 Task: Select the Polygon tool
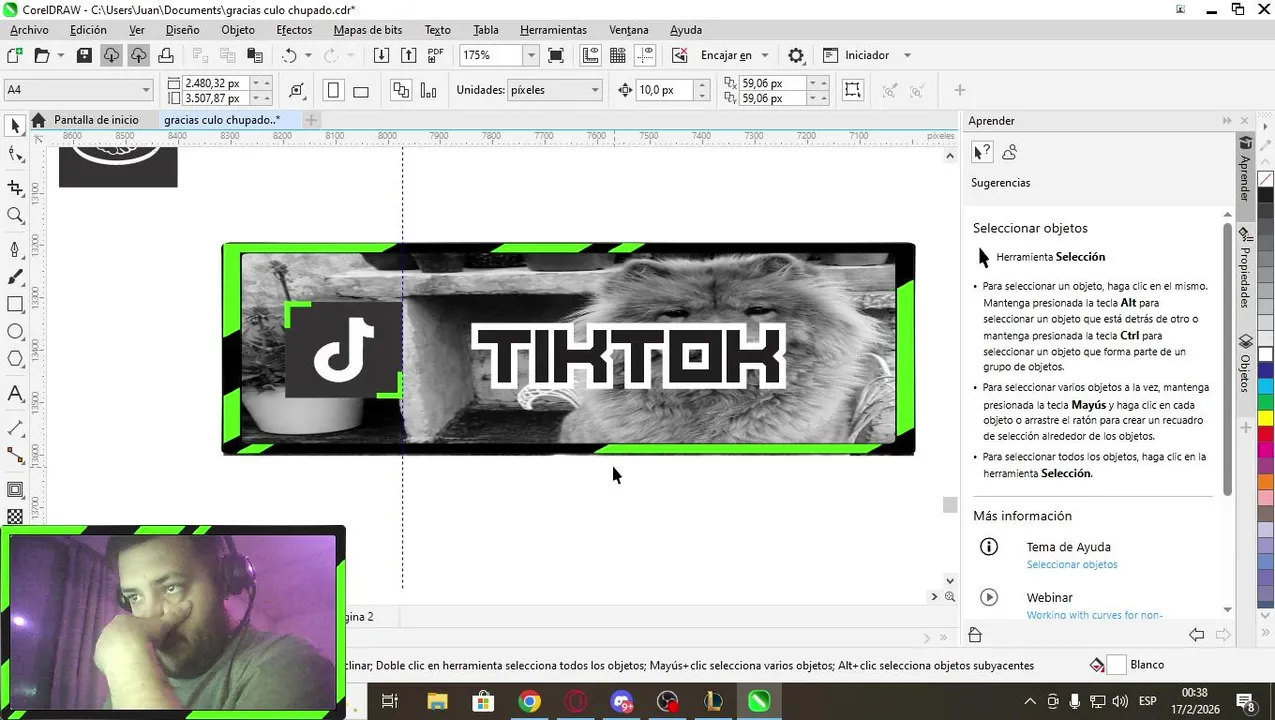coord(15,359)
